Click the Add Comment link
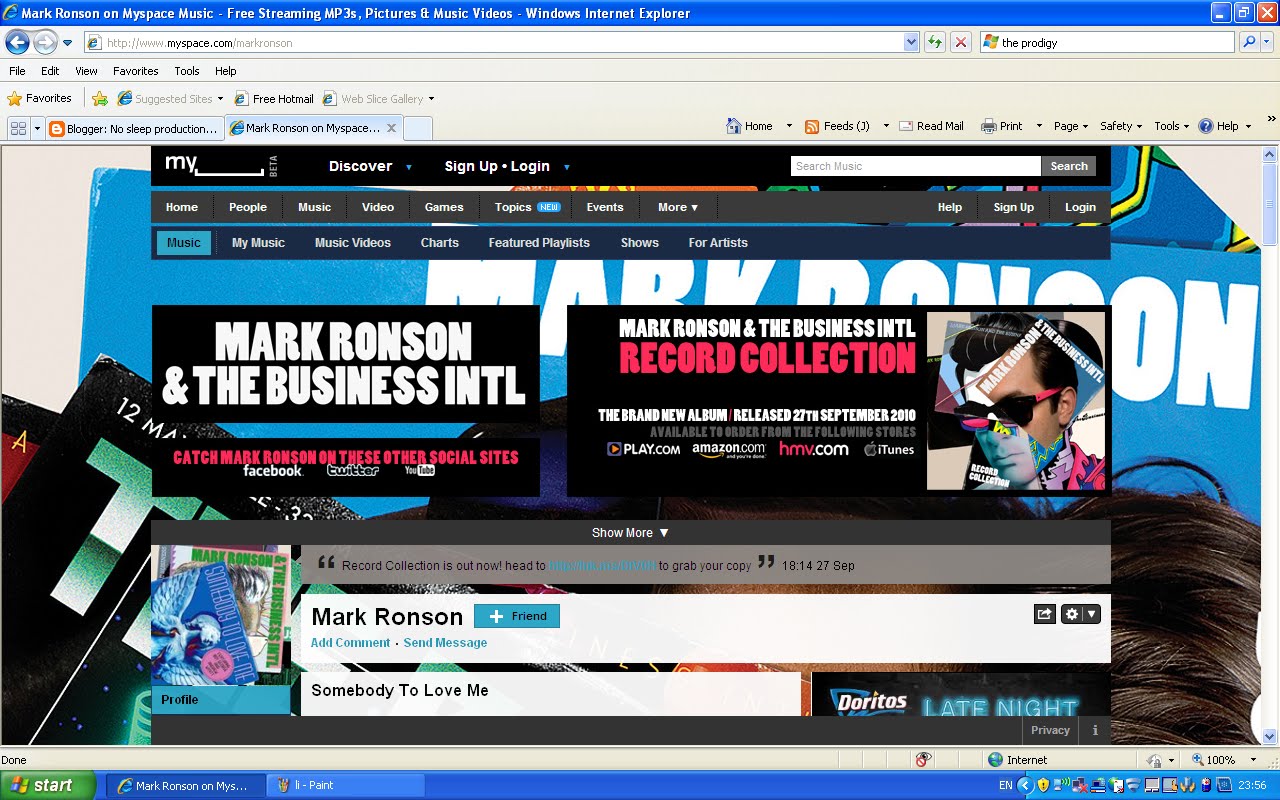 click(x=350, y=643)
